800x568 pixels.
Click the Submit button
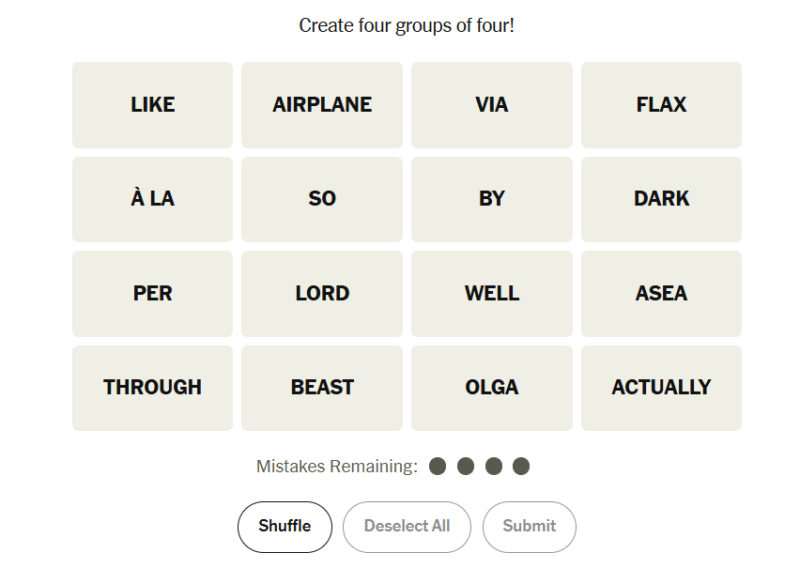coord(529,527)
